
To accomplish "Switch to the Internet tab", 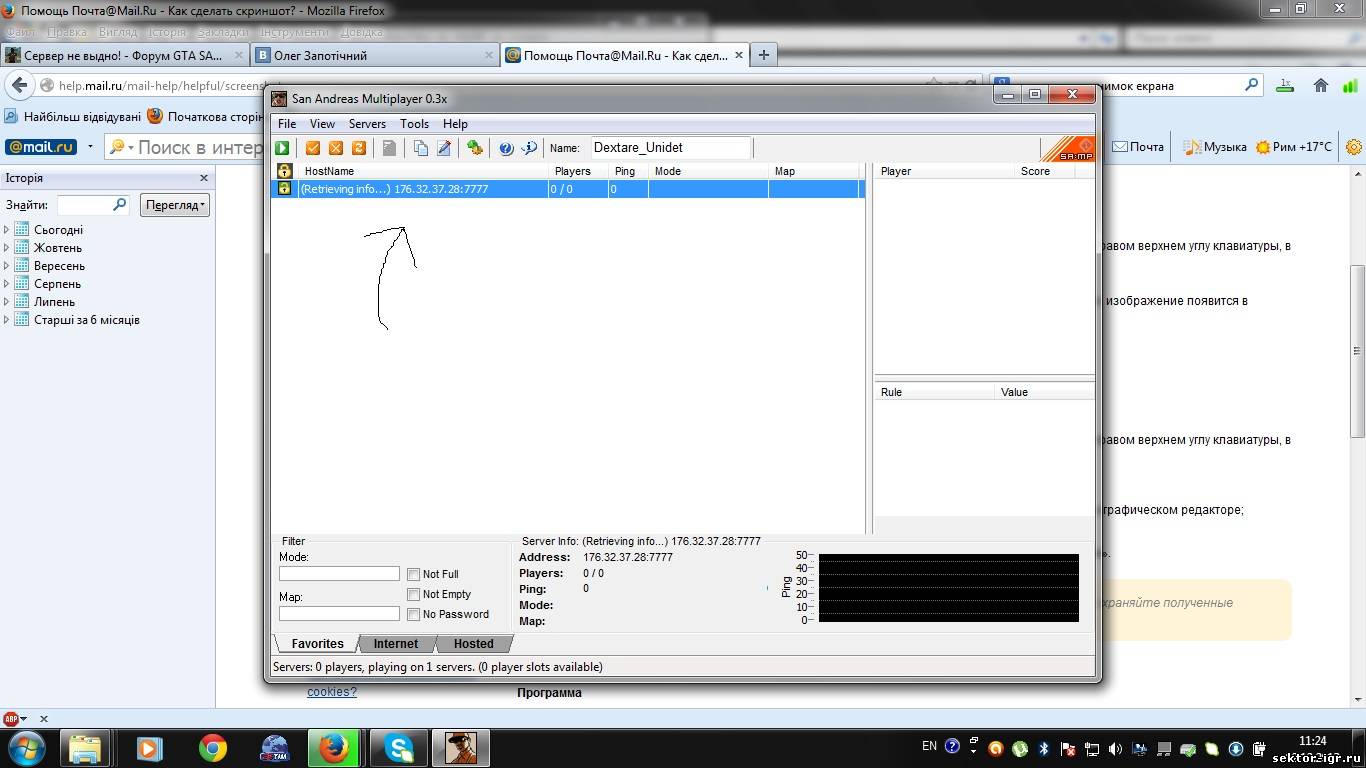I will coord(396,644).
